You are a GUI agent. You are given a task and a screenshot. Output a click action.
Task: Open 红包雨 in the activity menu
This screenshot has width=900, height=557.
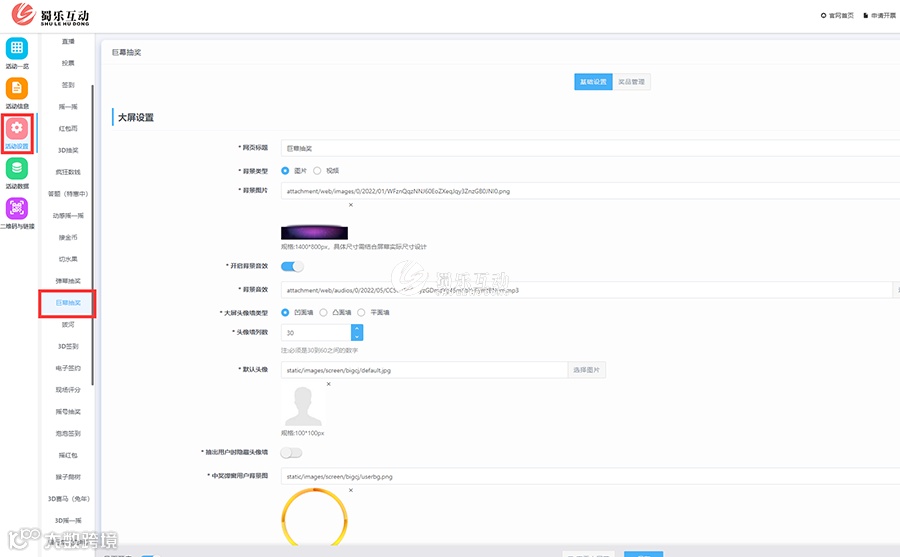(x=68, y=129)
